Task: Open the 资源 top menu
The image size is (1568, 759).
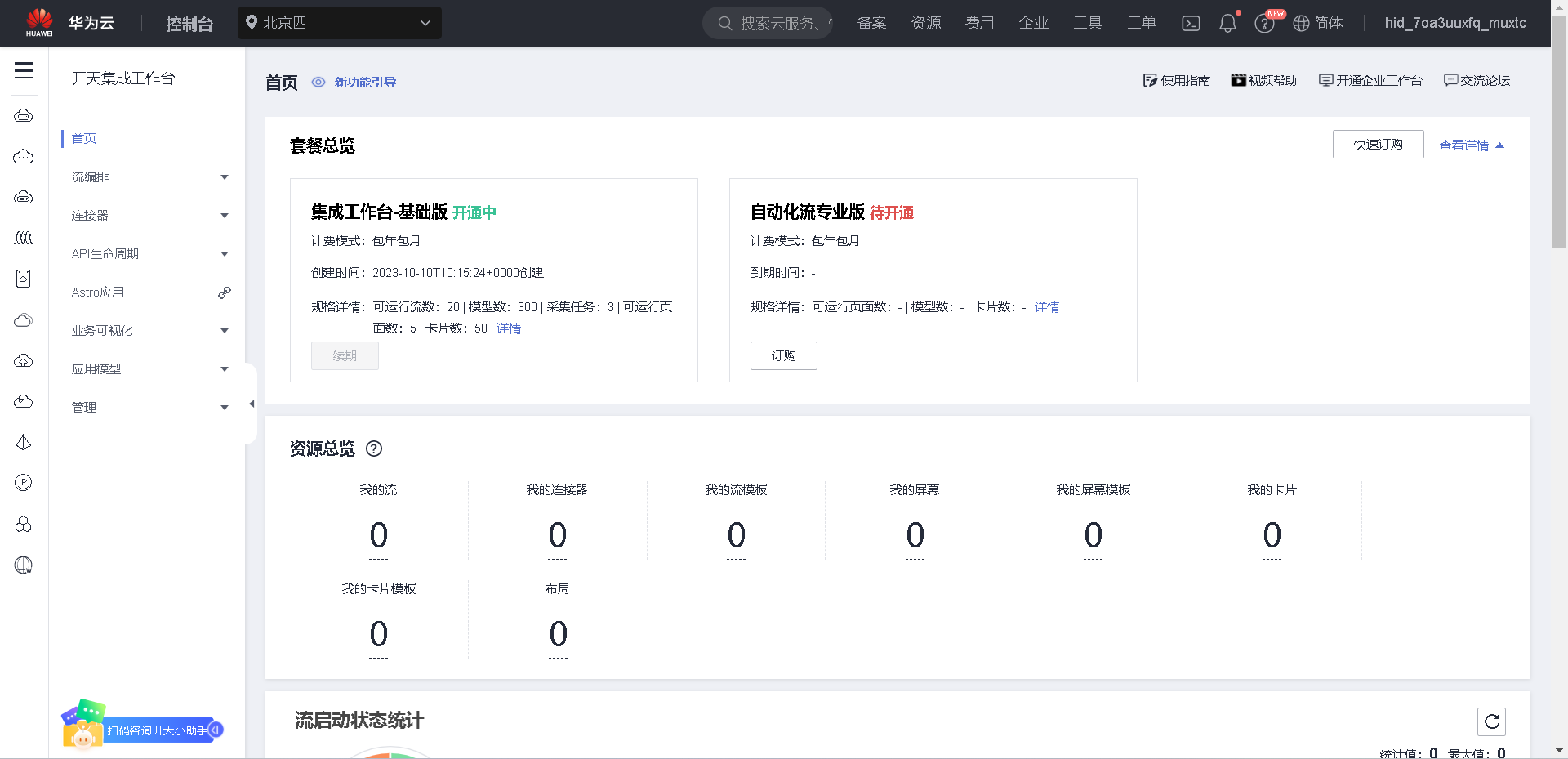Action: (926, 23)
